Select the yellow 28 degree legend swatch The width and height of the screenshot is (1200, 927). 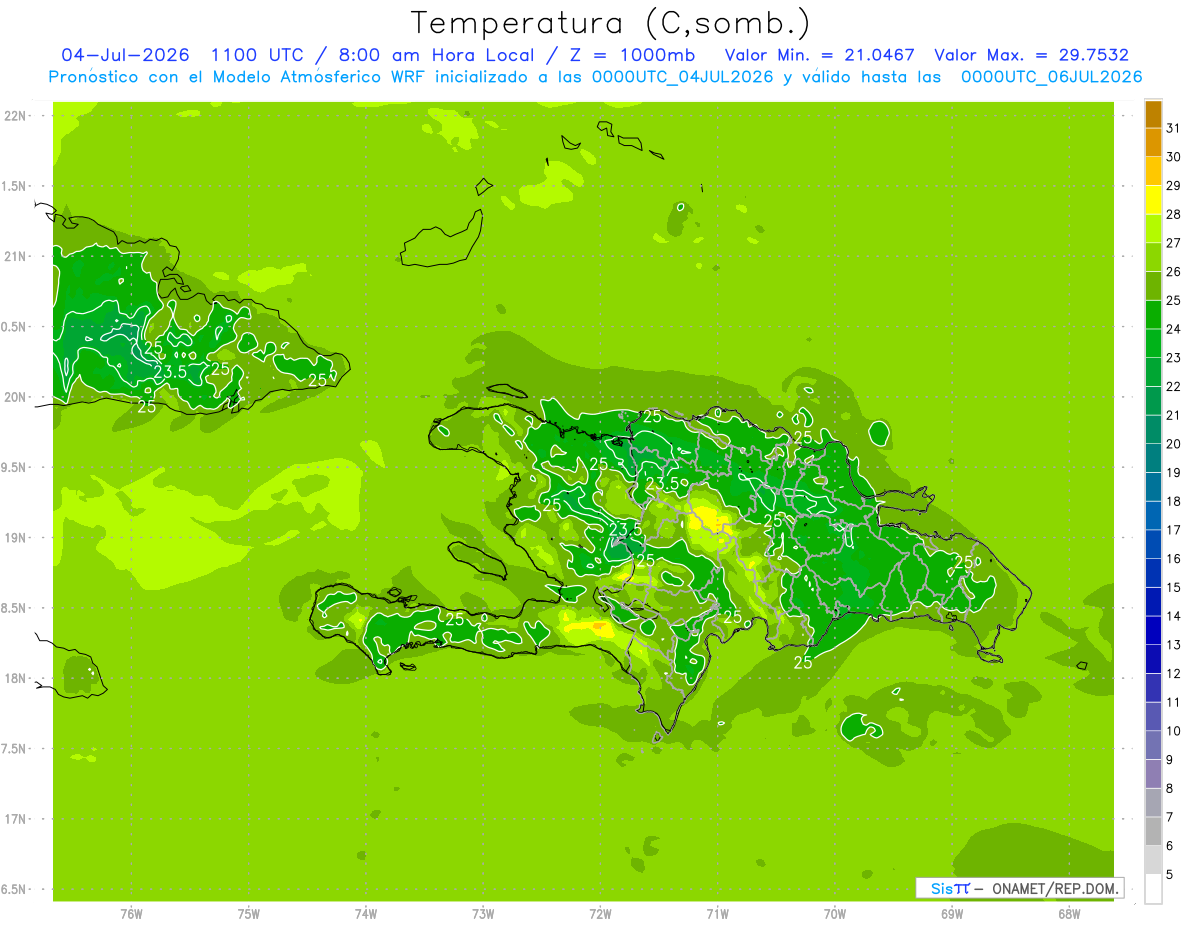coord(1153,200)
